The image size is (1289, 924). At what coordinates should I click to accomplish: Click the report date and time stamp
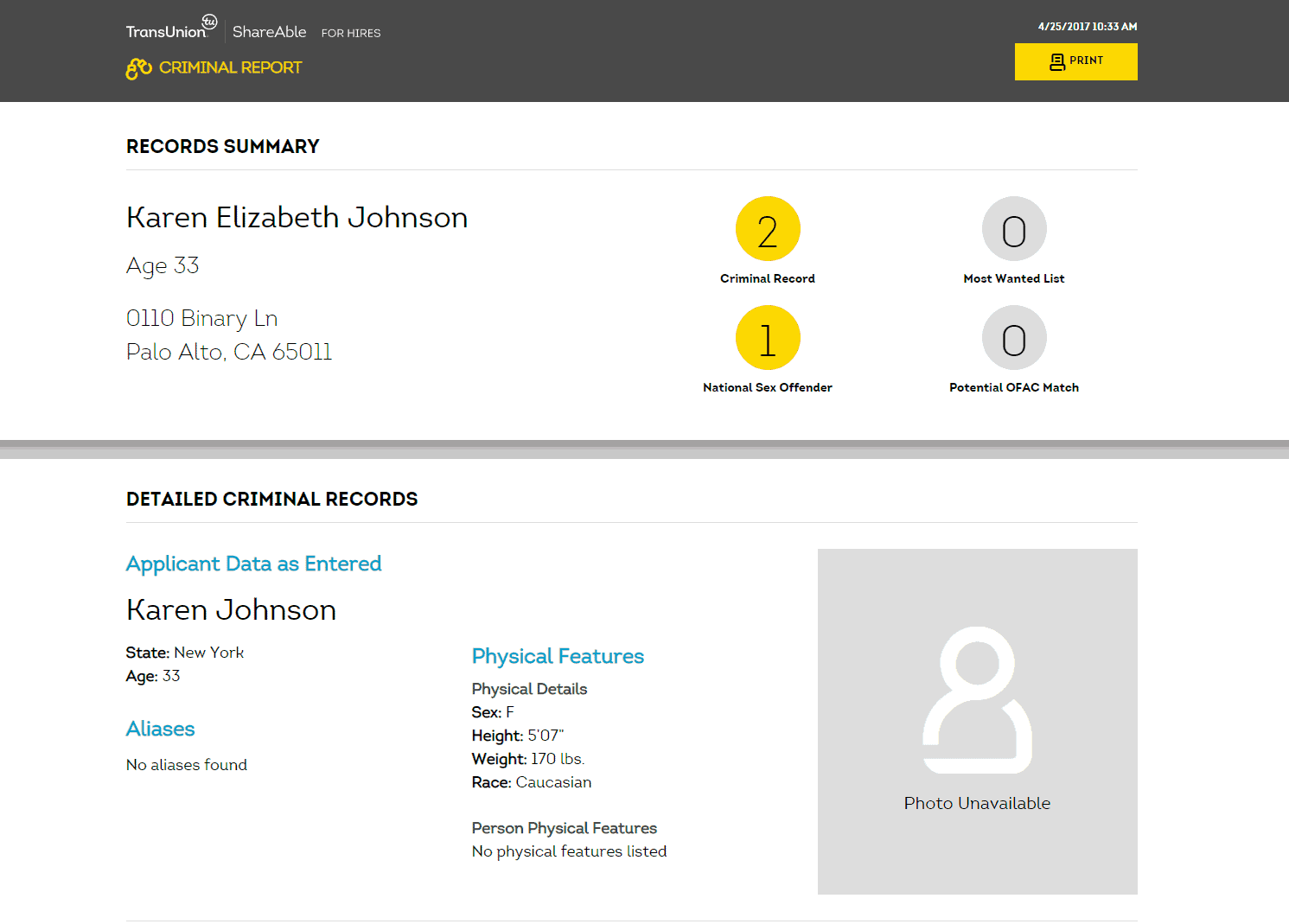[1087, 27]
